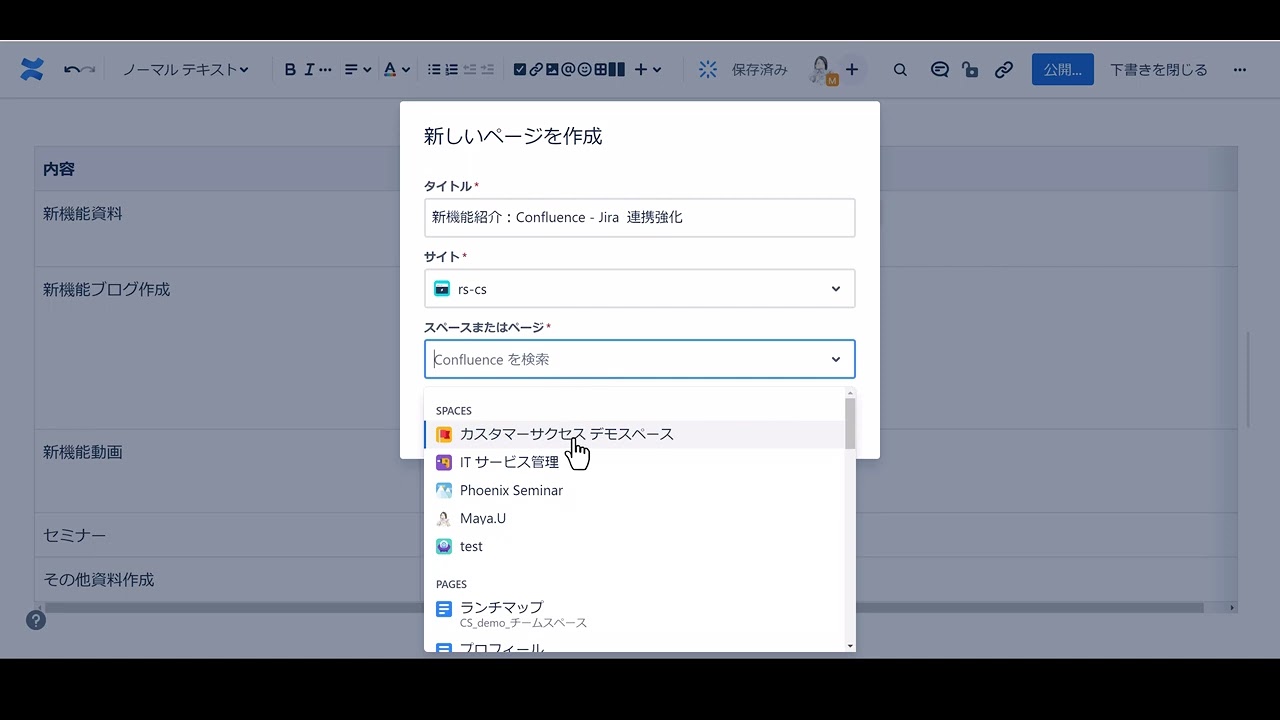Insert a bullet list
Image resolution: width=1280 pixels, height=720 pixels.
tap(434, 70)
